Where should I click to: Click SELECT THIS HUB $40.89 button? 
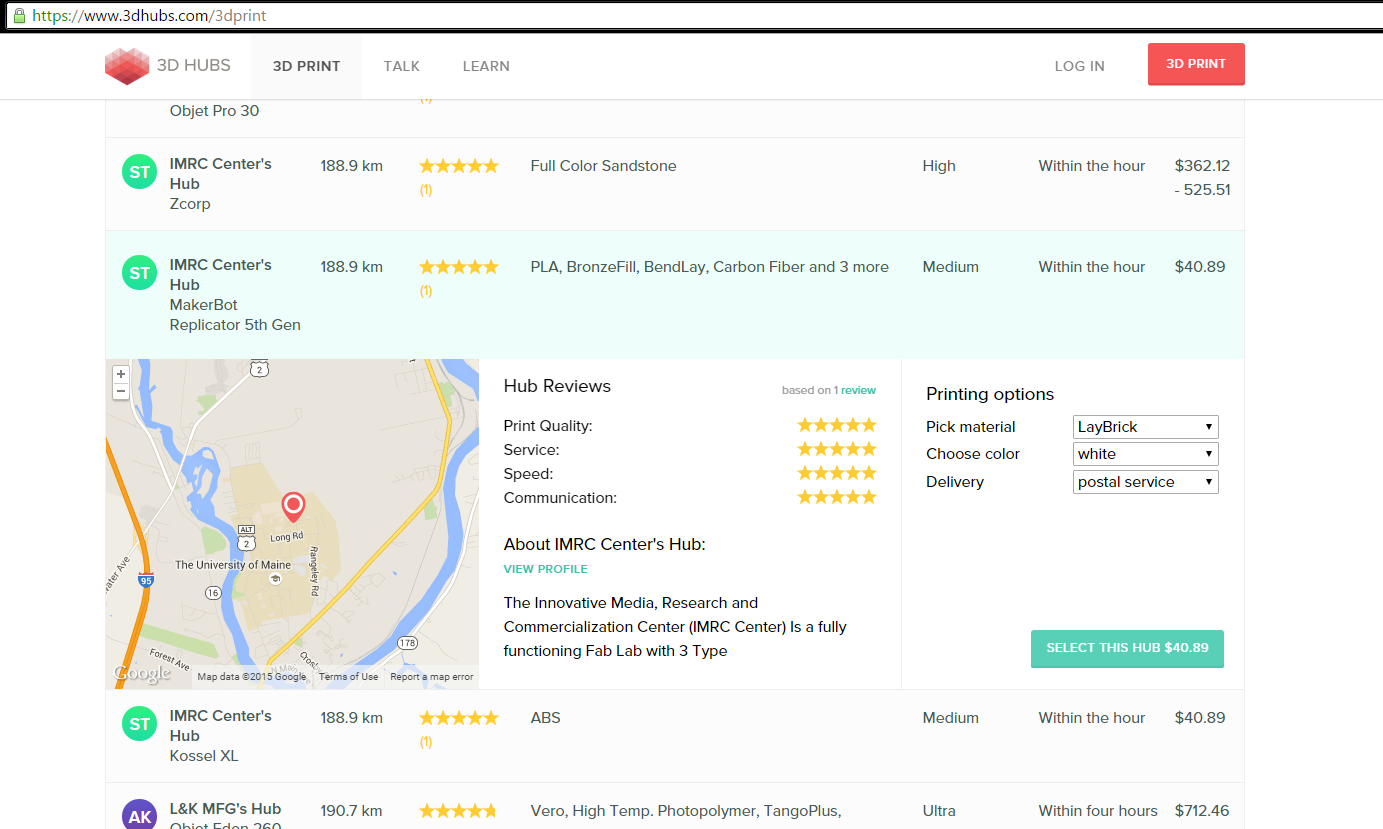[1127, 648]
